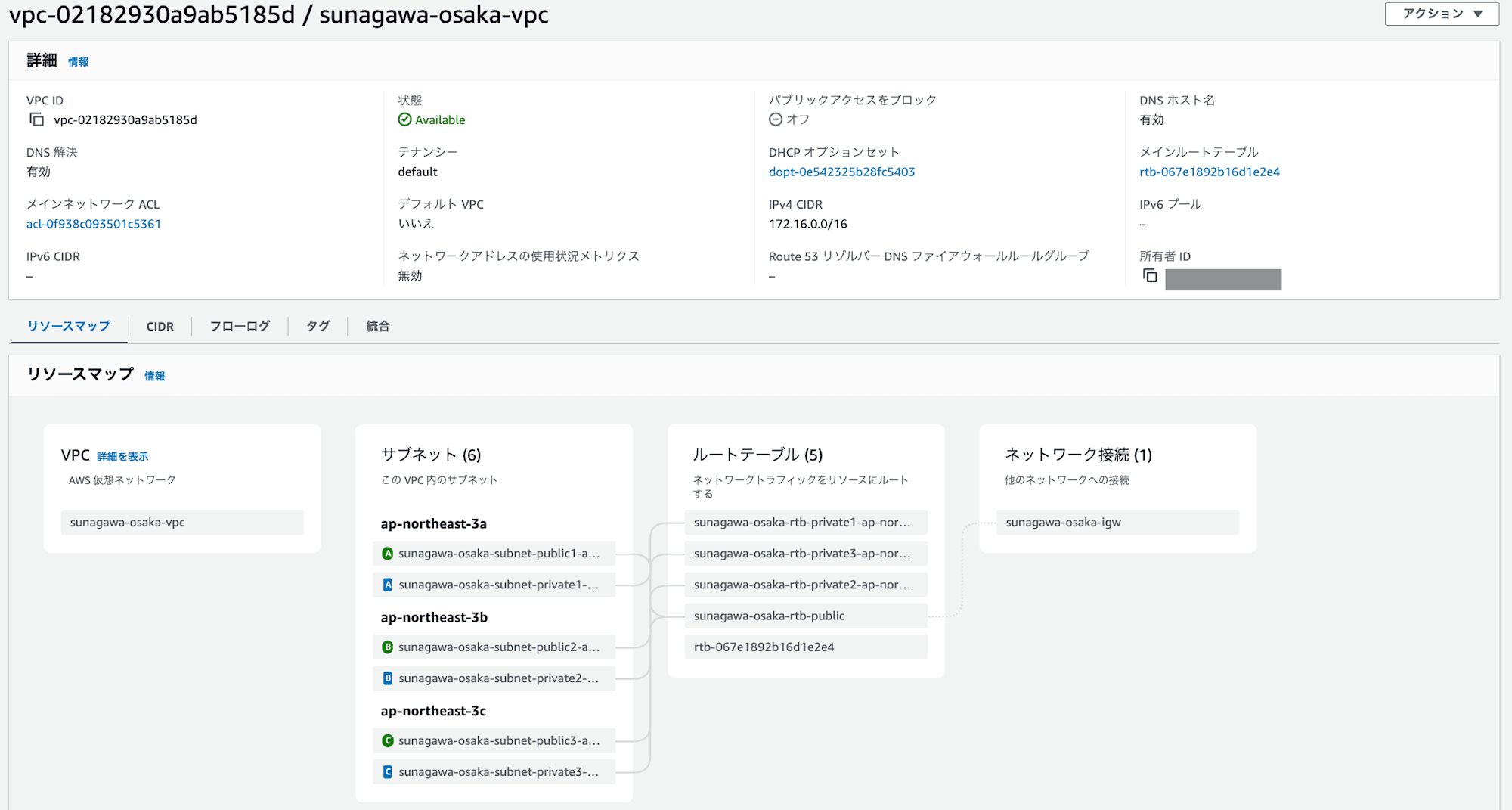Screen dimensions: 1512x810
Task: Click the VPC ID value vpc-02182930a9ab5185d
Action: 125,119
